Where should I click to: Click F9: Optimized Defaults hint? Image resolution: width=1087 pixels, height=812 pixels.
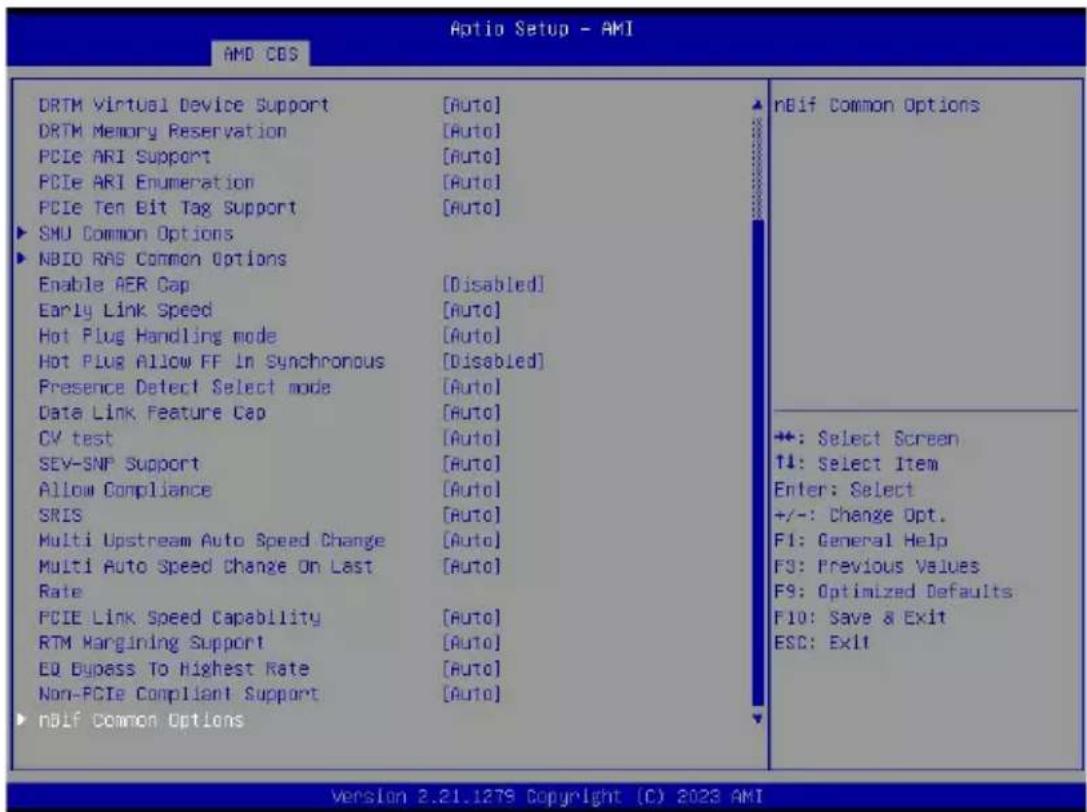(893, 591)
